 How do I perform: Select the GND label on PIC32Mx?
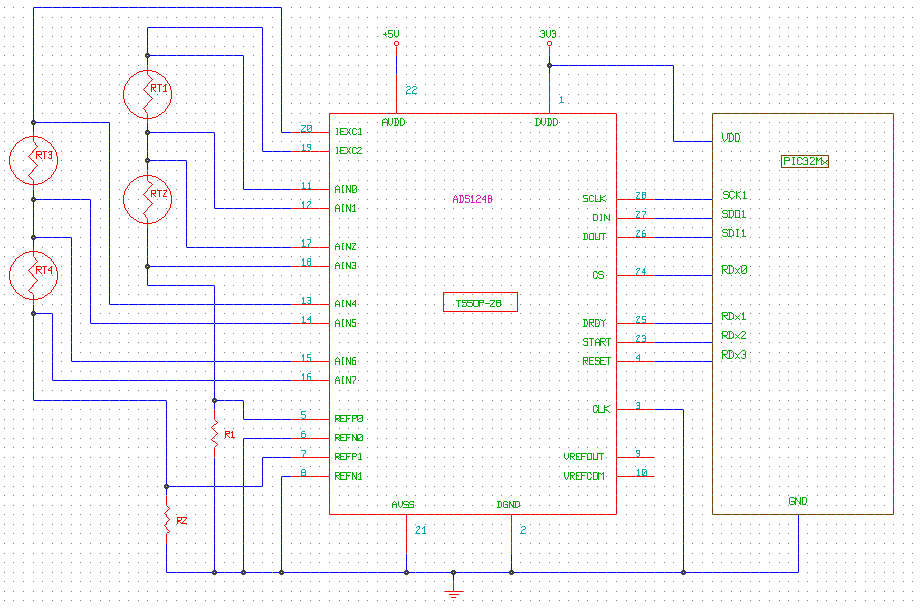coord(798,502)
